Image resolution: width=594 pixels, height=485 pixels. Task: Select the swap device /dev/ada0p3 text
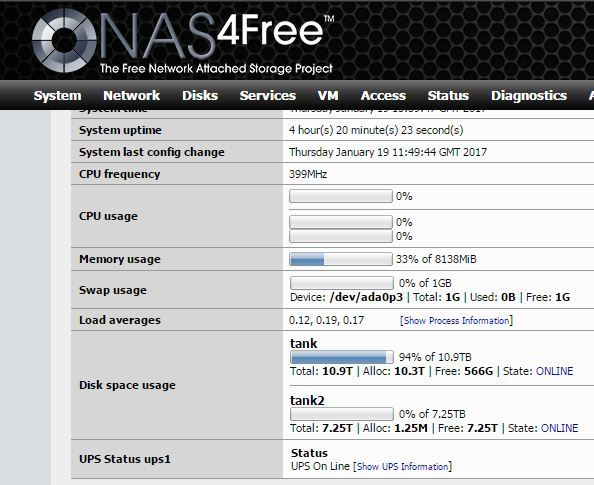pos(366,297)
